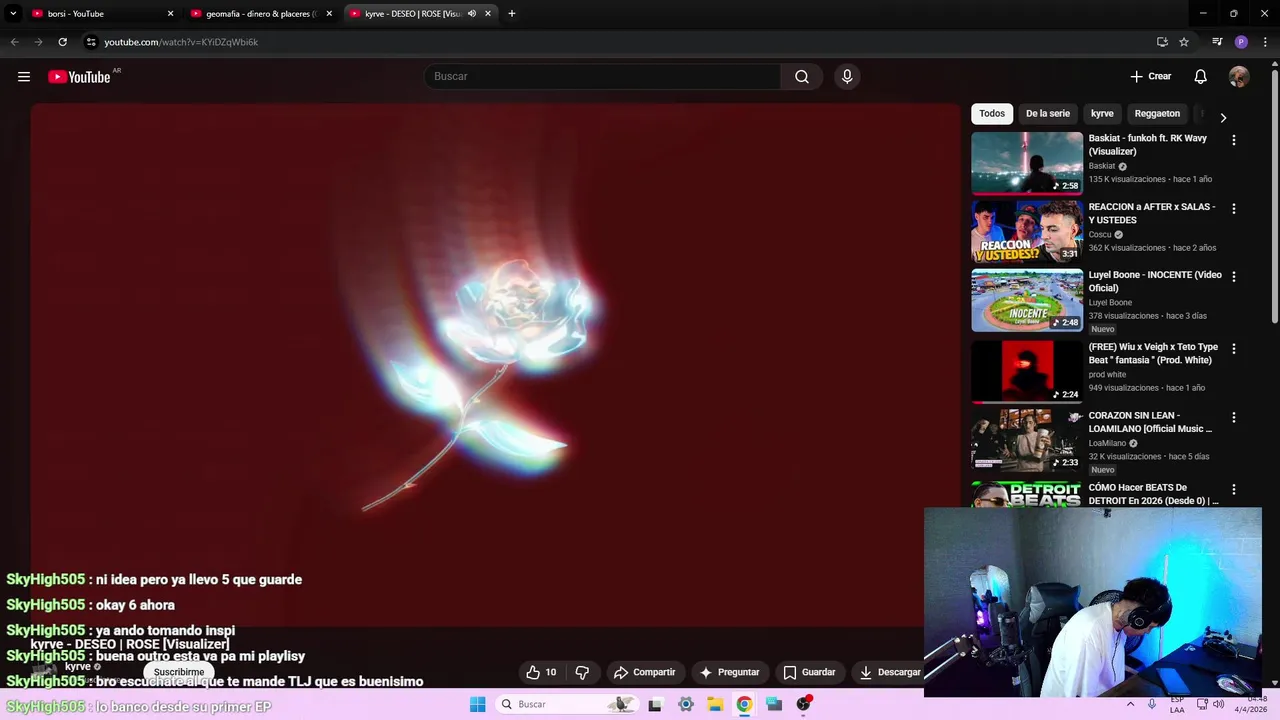Image resolution: width=1280 pixels, height=720 pixels.
Task: Select the Reggaeton filter chip
Action: tap(1157, 113)
